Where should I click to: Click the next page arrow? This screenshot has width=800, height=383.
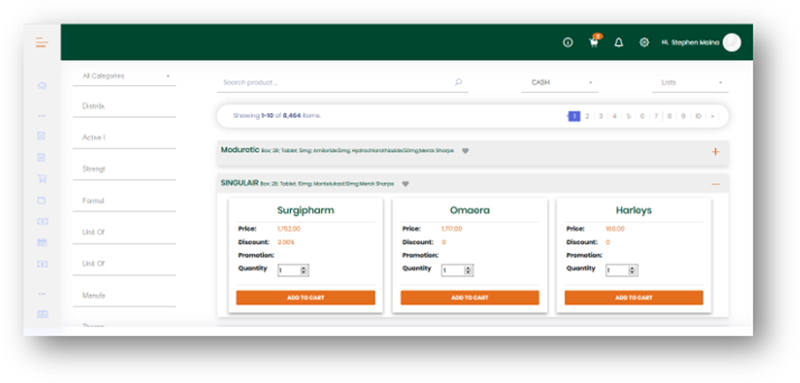click(712, 116)
